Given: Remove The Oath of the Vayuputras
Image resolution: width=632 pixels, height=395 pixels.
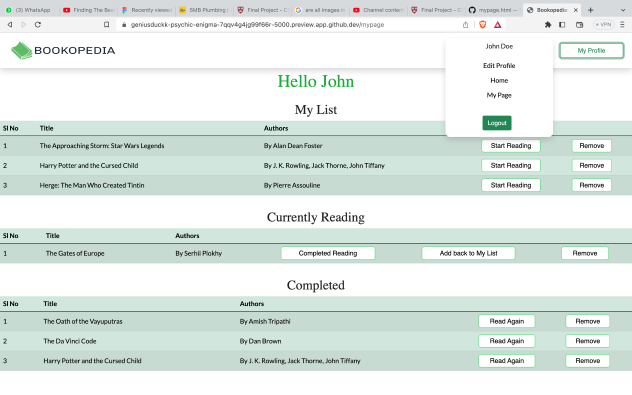Looking at the screenshot, I should (588, 321).
